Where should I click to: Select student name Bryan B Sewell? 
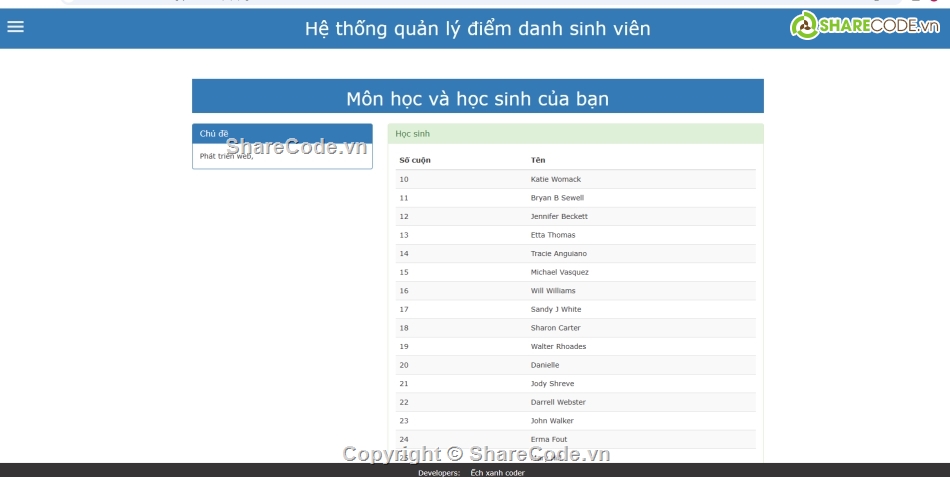click(x=557, y=198)
